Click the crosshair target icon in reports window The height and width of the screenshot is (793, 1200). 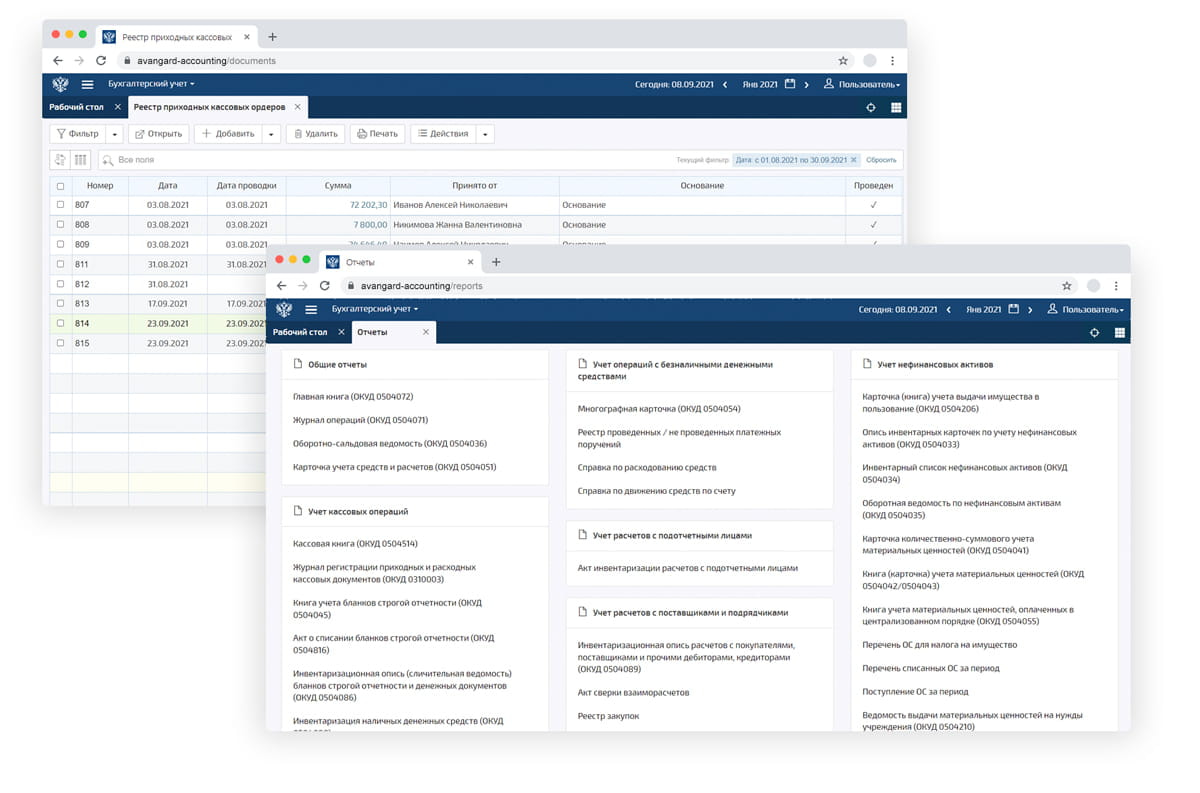1095,333
